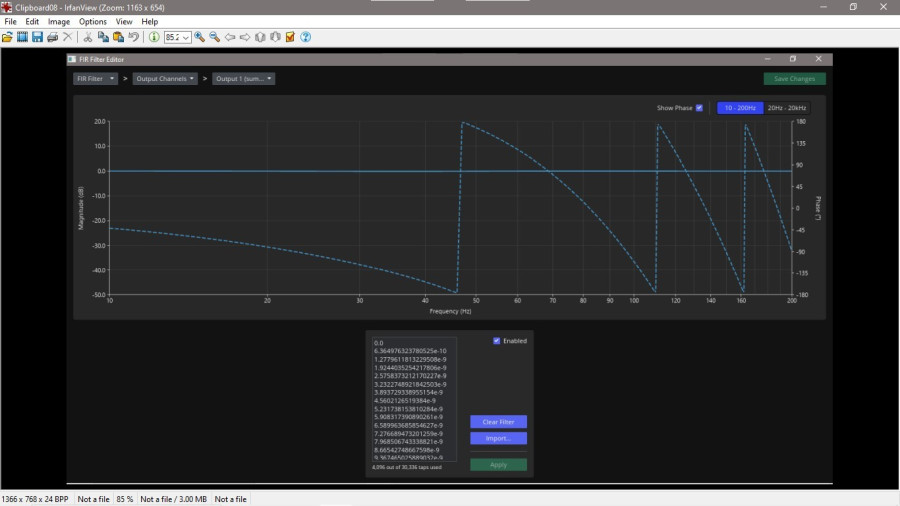Click the Frequency (Hz) axis label
Image resolution: width=900 pixels, height=506 pixels.
(x=450, y=312)
